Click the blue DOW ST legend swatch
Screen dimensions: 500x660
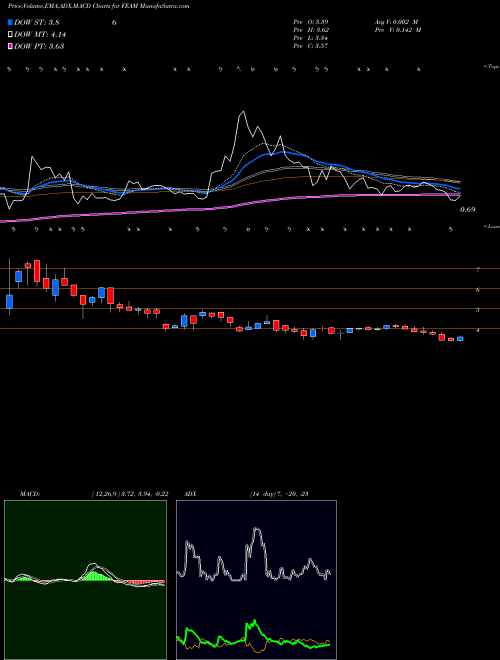[10, 22]
